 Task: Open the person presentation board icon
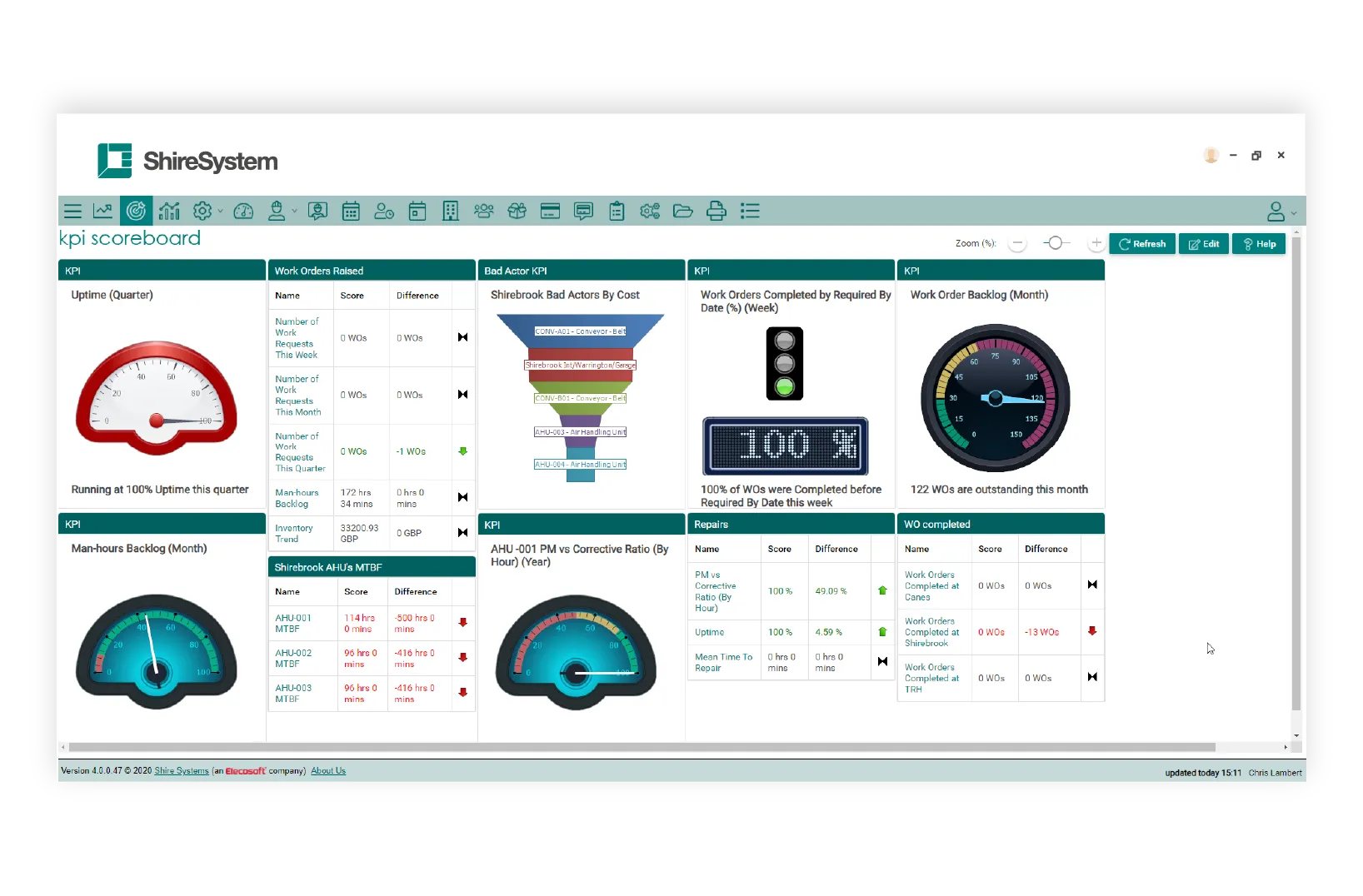click(x=317, y=212)
